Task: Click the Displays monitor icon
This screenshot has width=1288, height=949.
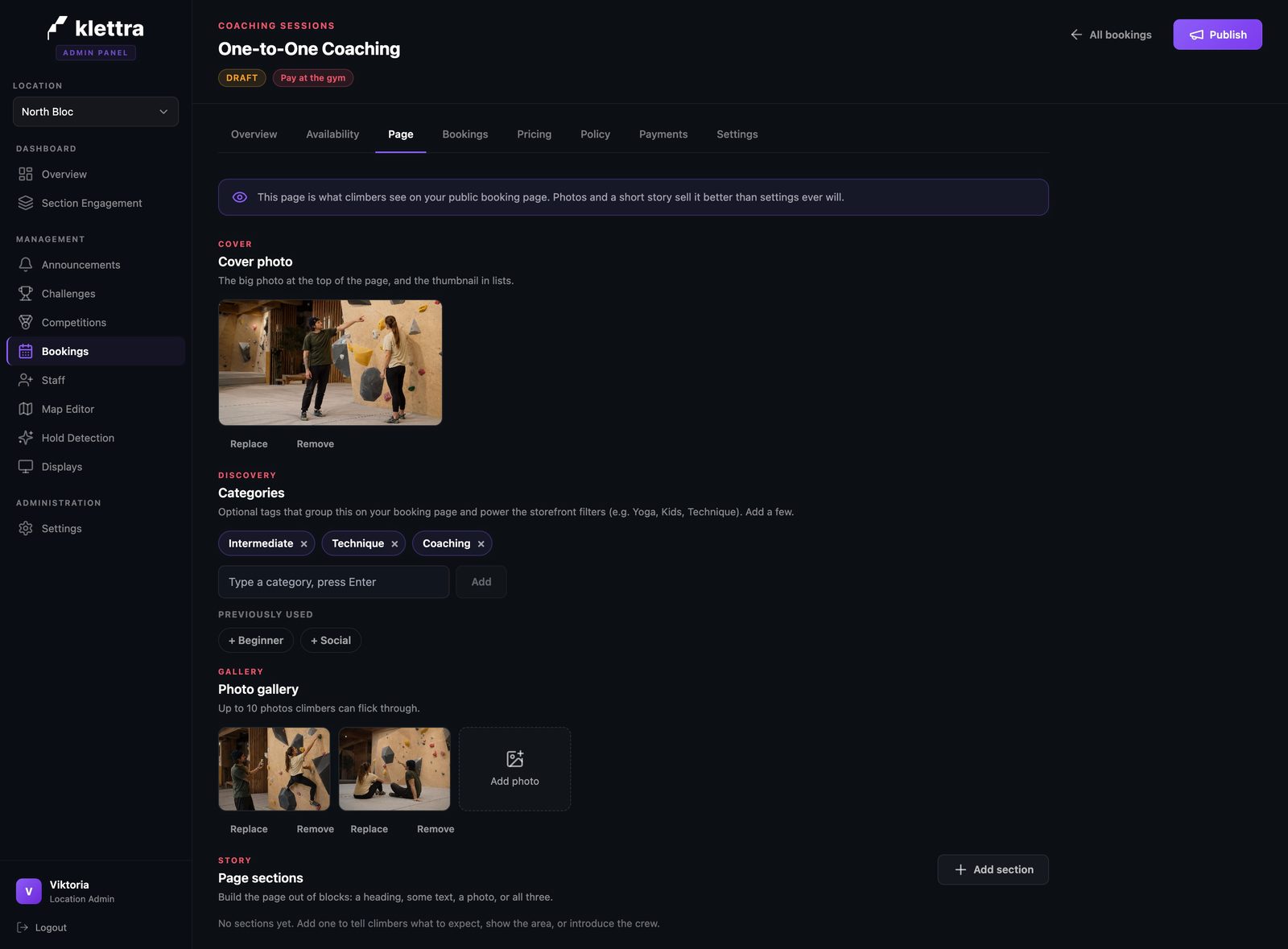Action: (x=26, y=467)
